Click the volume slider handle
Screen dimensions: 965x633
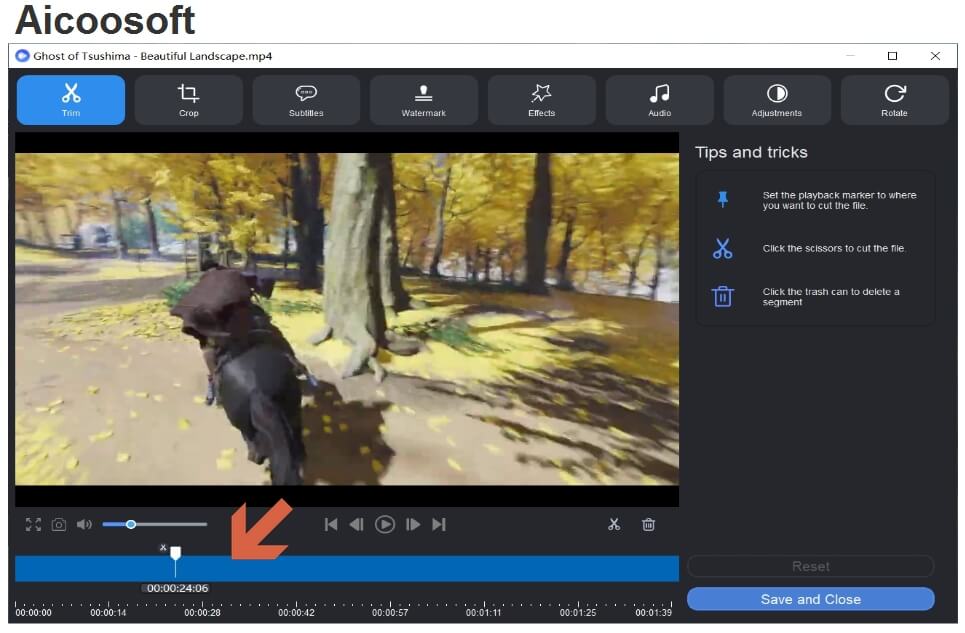point(130,525)
